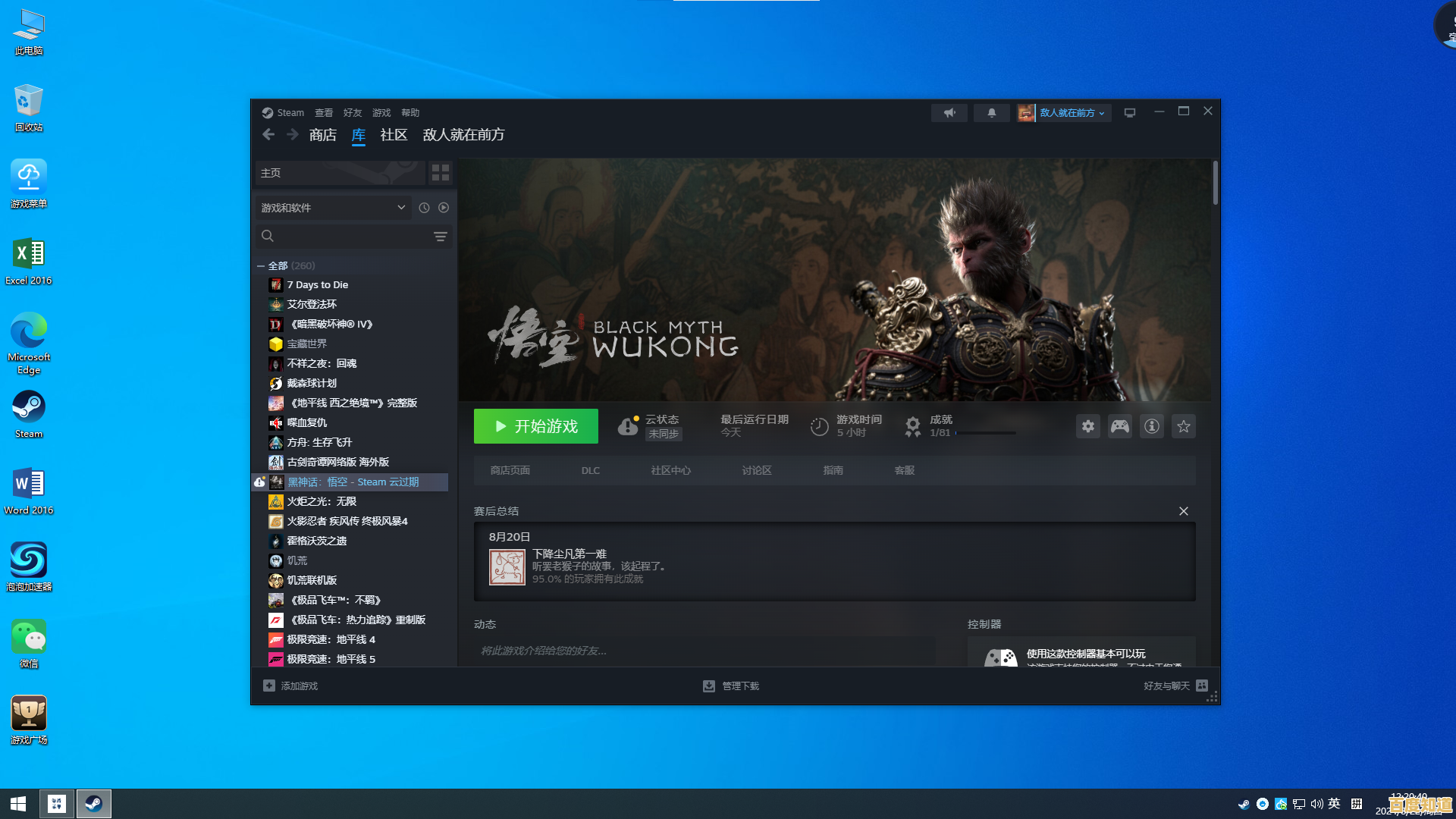Toggle recent games clock filter

click(x=424, y=208)
